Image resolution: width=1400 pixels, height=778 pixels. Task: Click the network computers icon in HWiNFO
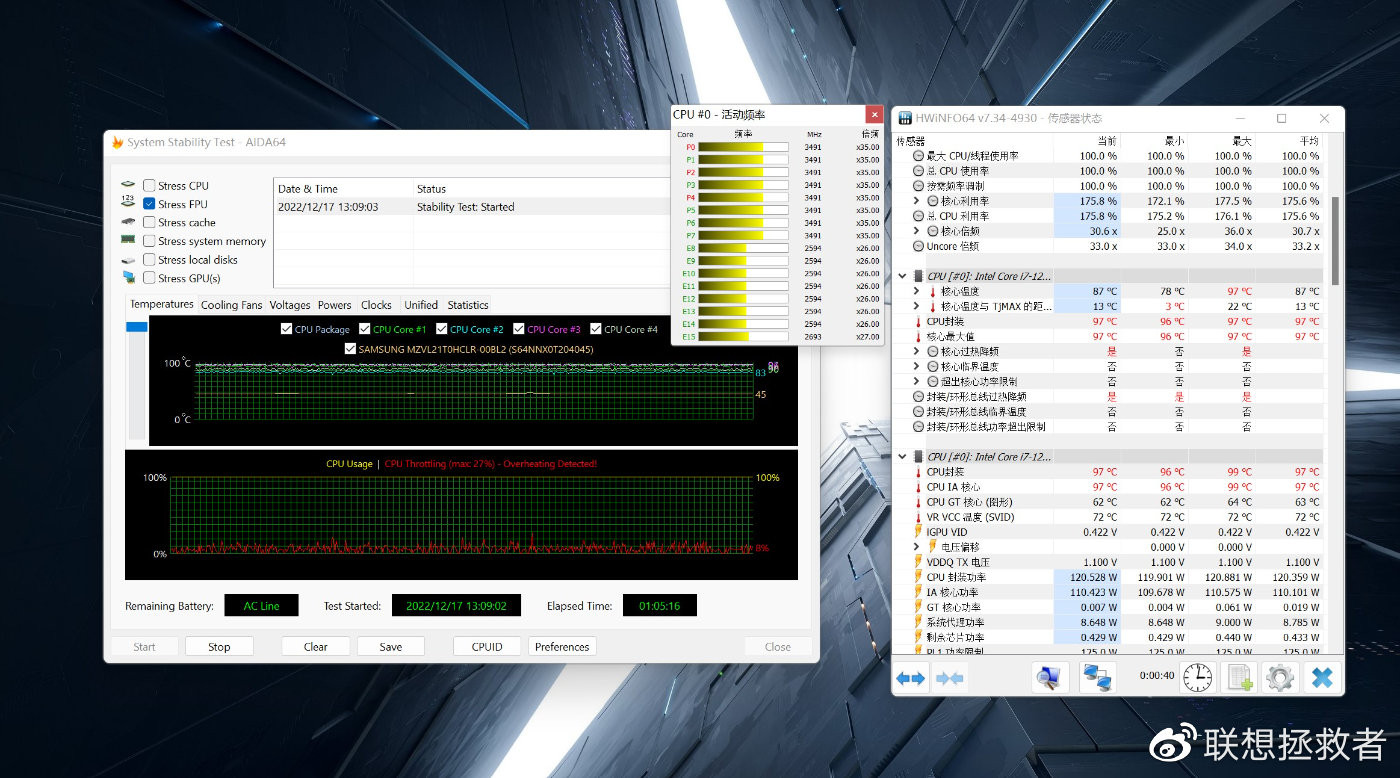[1097, 677]
